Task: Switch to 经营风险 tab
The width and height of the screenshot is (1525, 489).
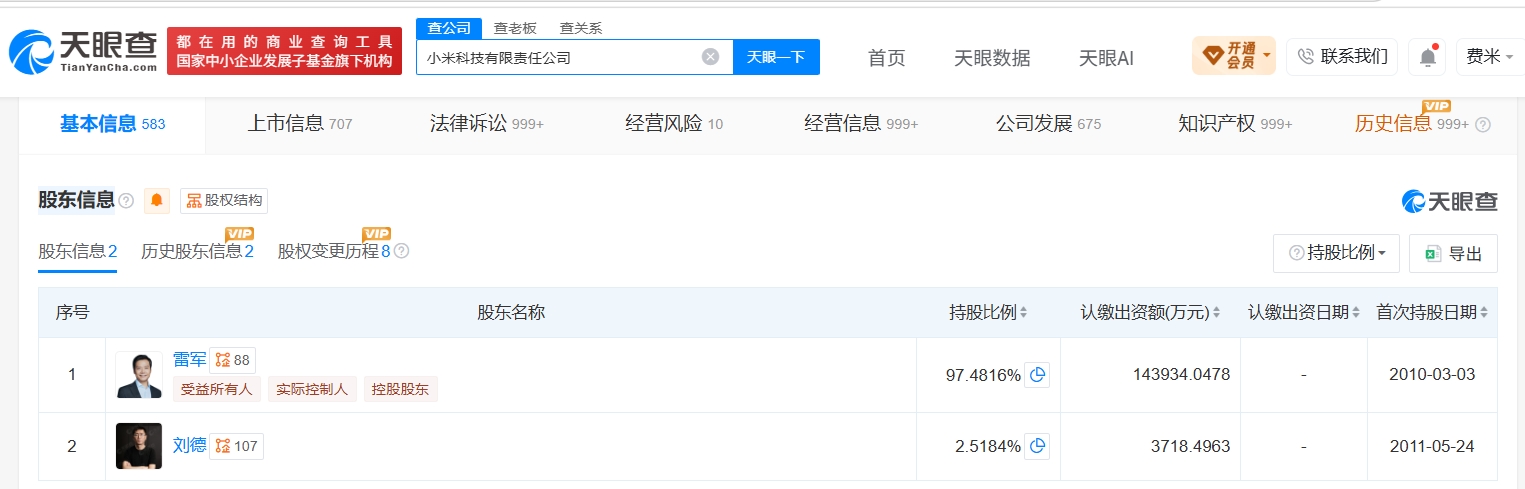Action: 674,125
